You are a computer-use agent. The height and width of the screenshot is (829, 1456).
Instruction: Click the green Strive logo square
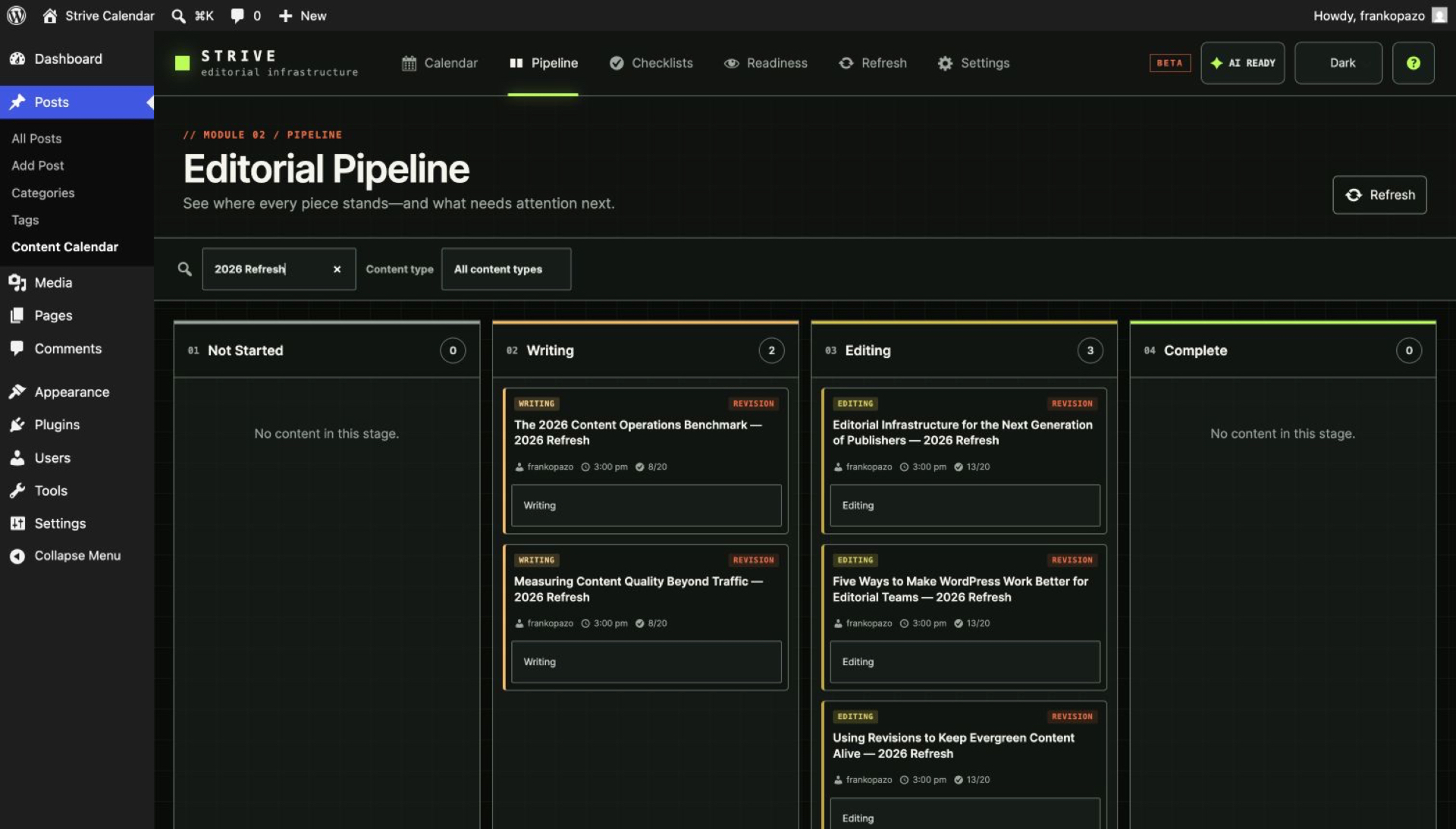point(182,63)
